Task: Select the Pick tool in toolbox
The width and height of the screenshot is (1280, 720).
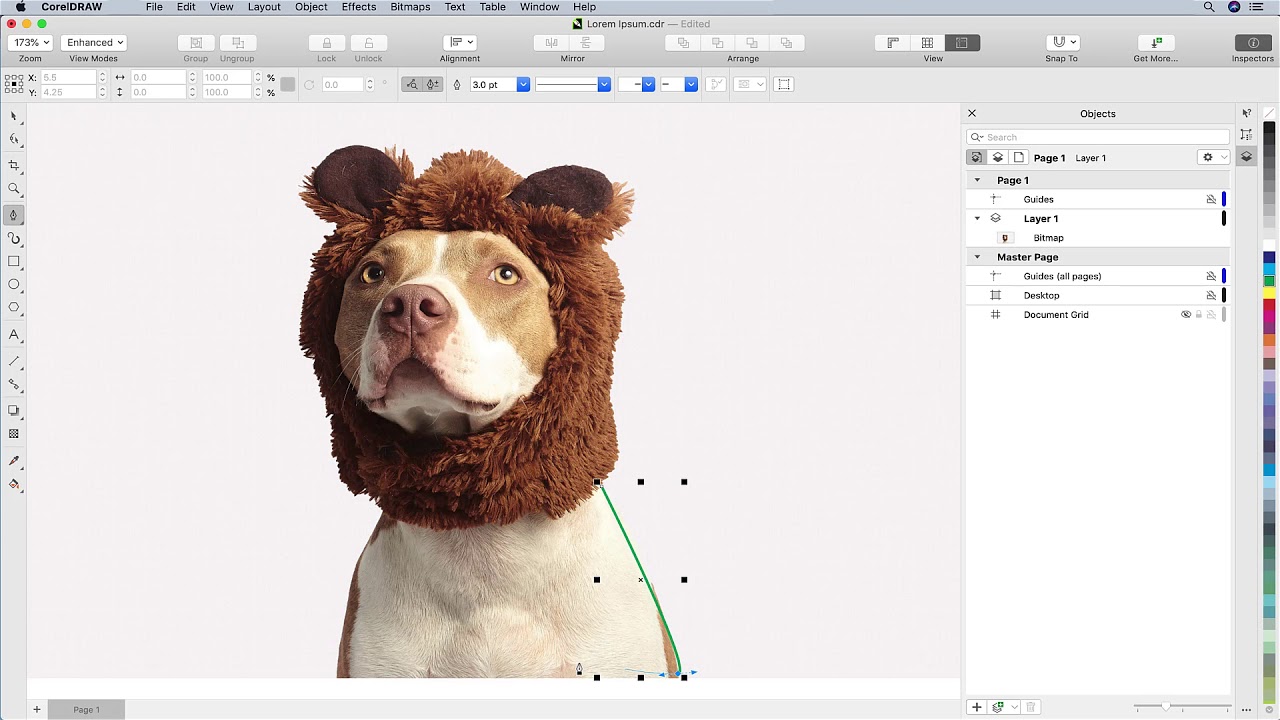Action: tap(14, 116)
